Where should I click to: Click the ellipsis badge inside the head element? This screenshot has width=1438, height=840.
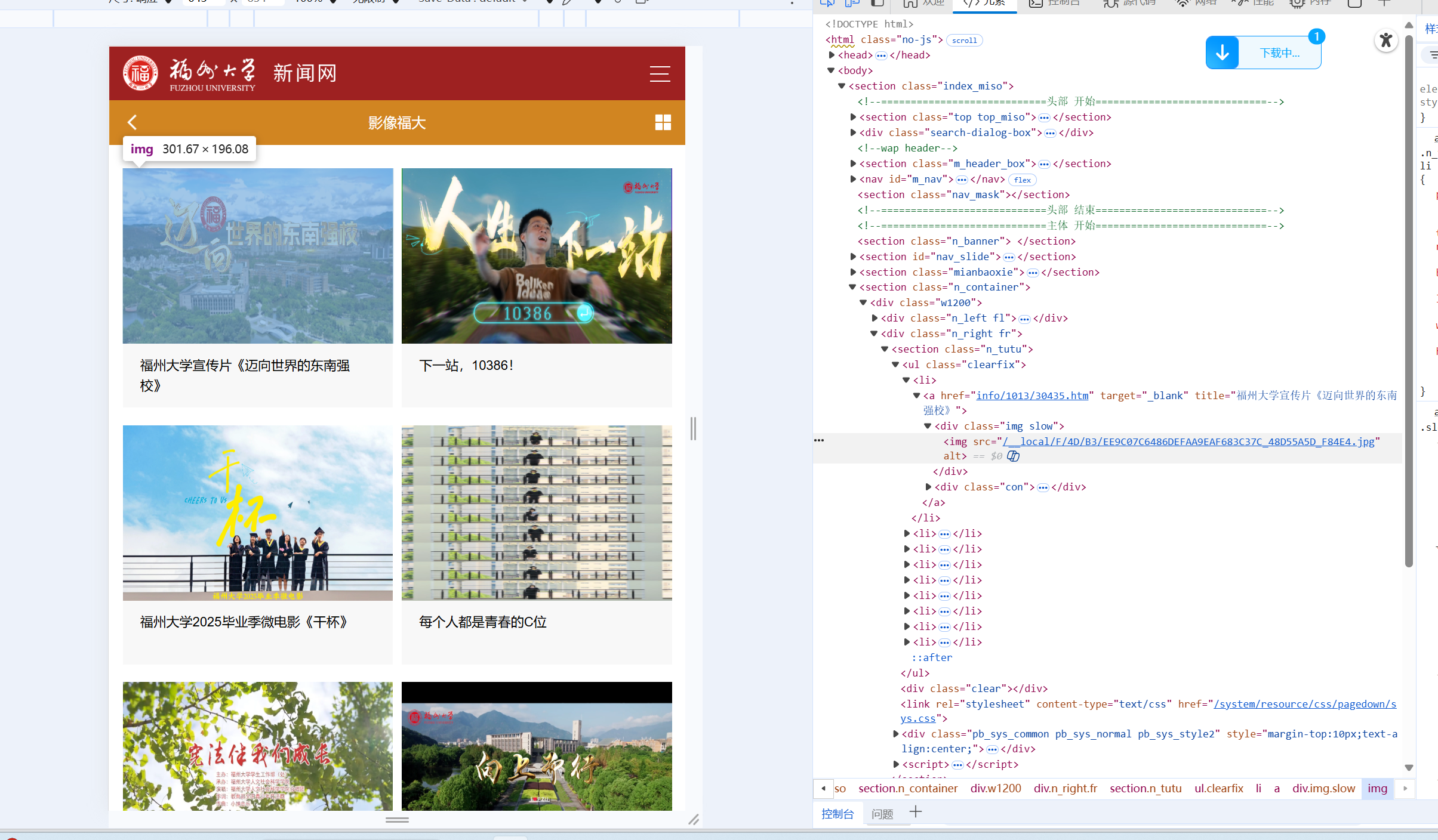click(881, 55)
